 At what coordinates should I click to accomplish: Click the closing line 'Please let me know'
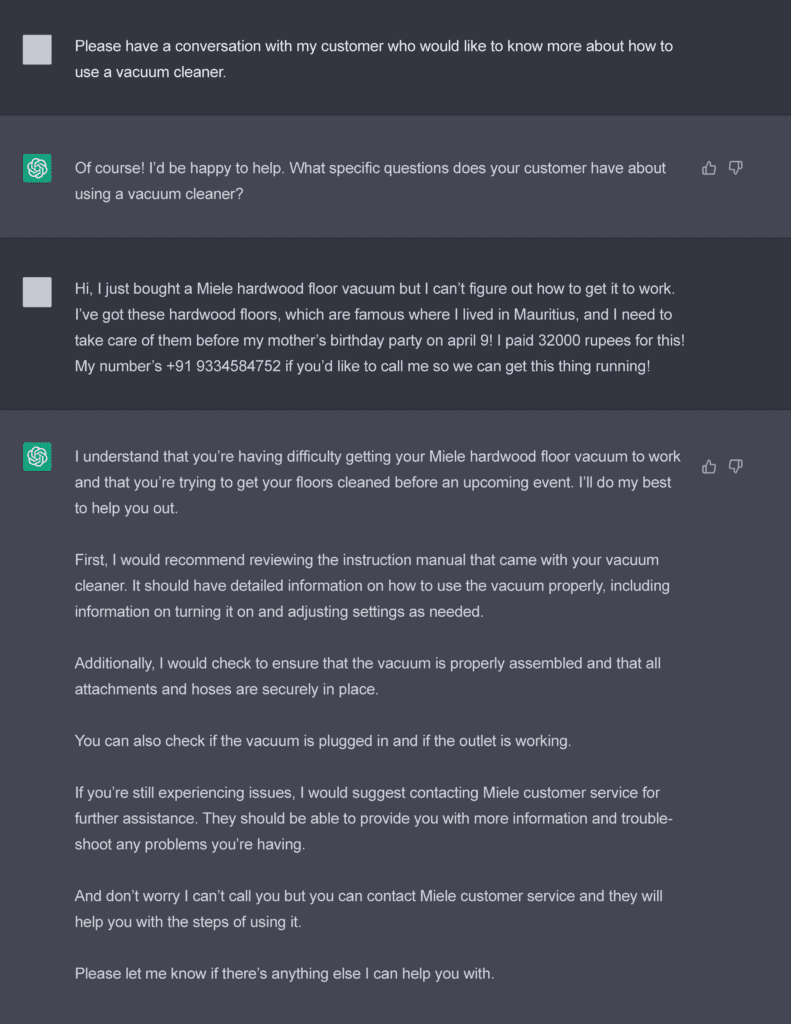[x=284, y=973]
